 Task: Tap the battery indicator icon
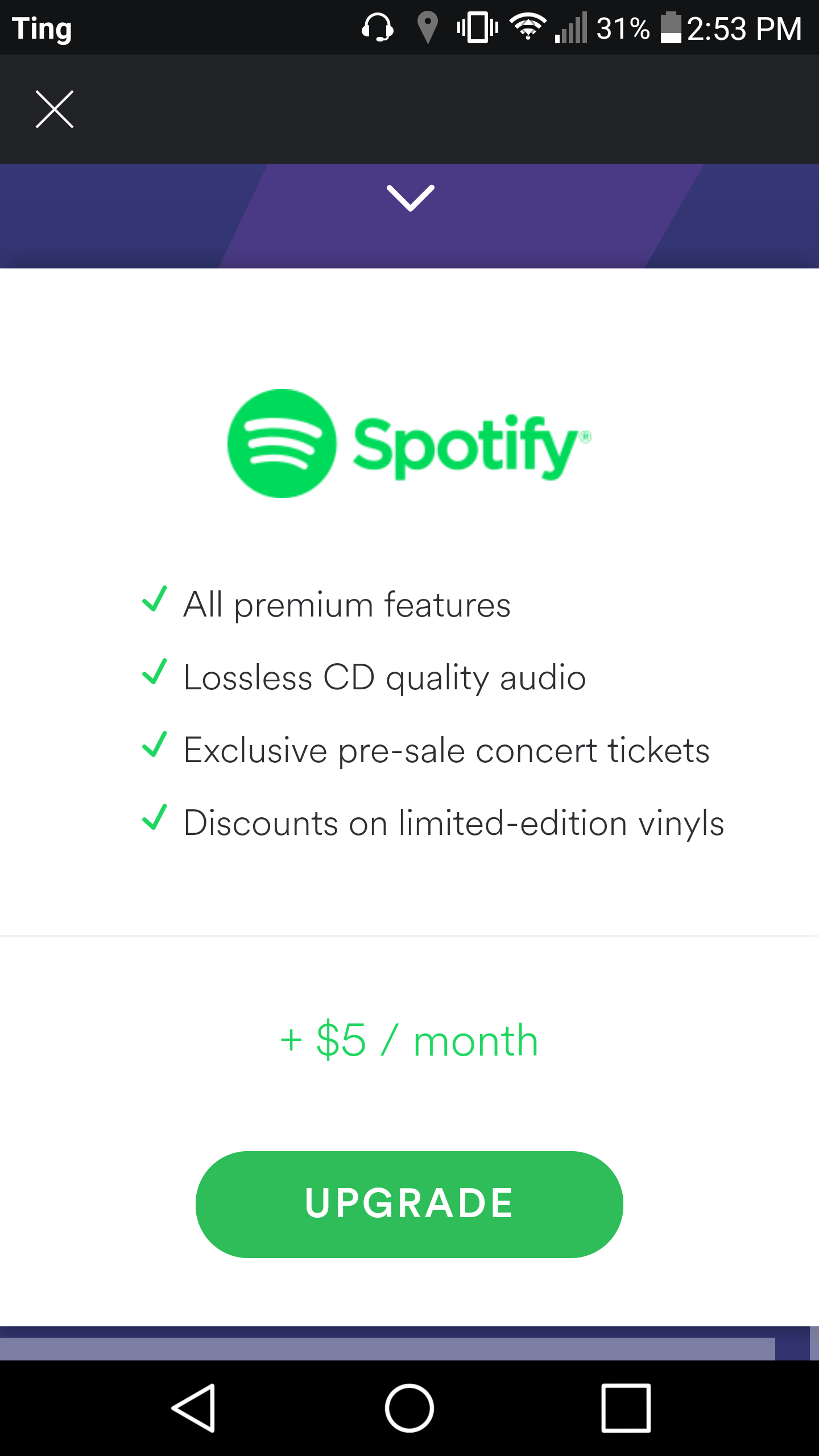[x=671, y=27]
